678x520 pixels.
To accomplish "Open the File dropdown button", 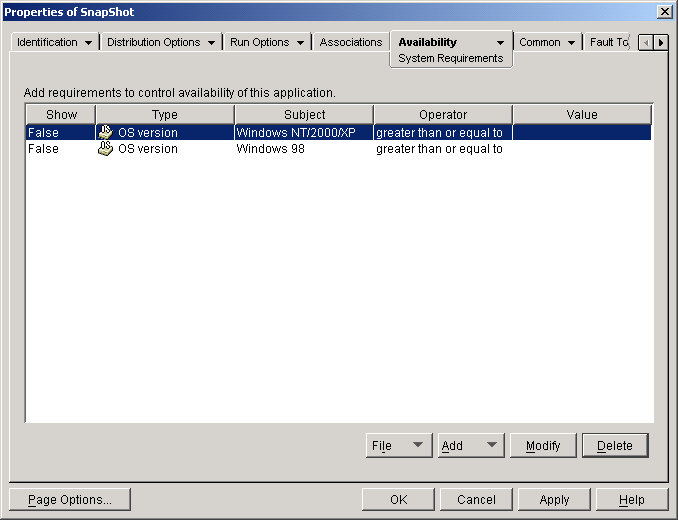I will 399,445.
